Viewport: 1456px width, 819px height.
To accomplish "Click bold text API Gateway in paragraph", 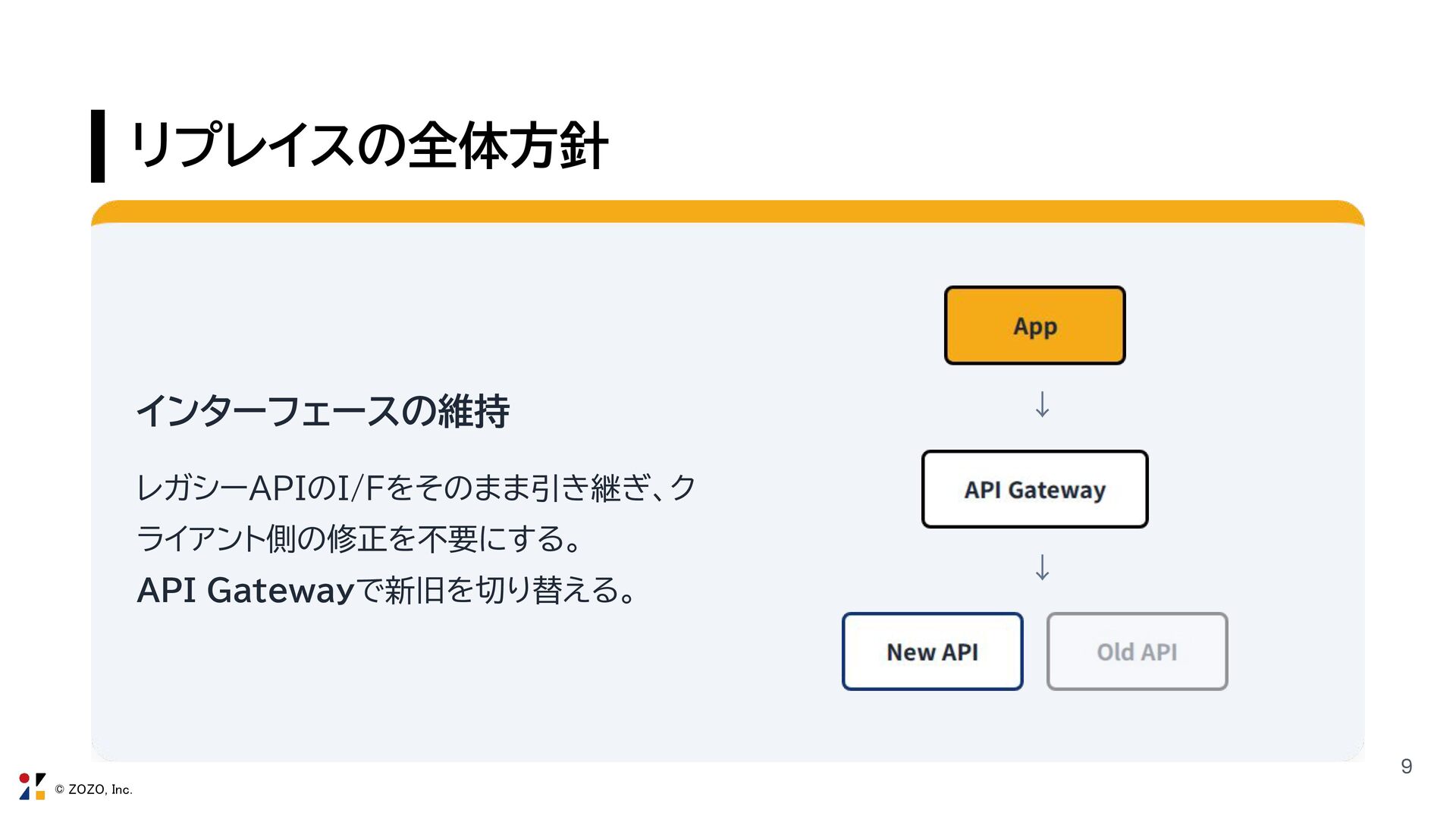I will tap(245, 590).
